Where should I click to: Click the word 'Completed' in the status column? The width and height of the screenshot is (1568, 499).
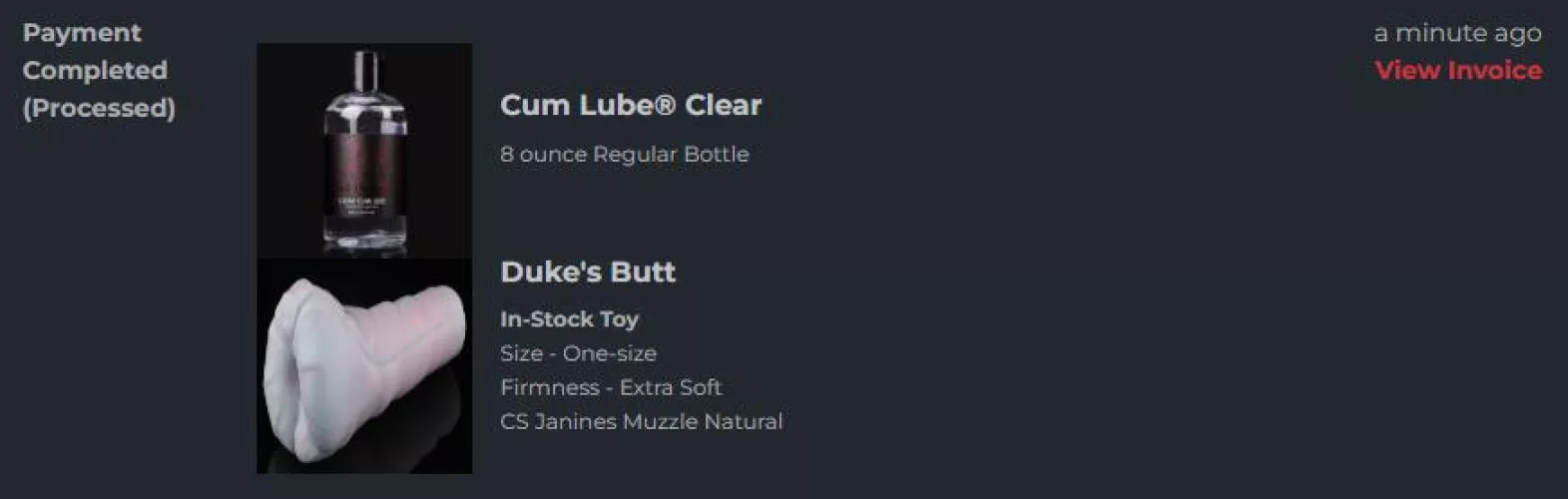tap(95, 70)
